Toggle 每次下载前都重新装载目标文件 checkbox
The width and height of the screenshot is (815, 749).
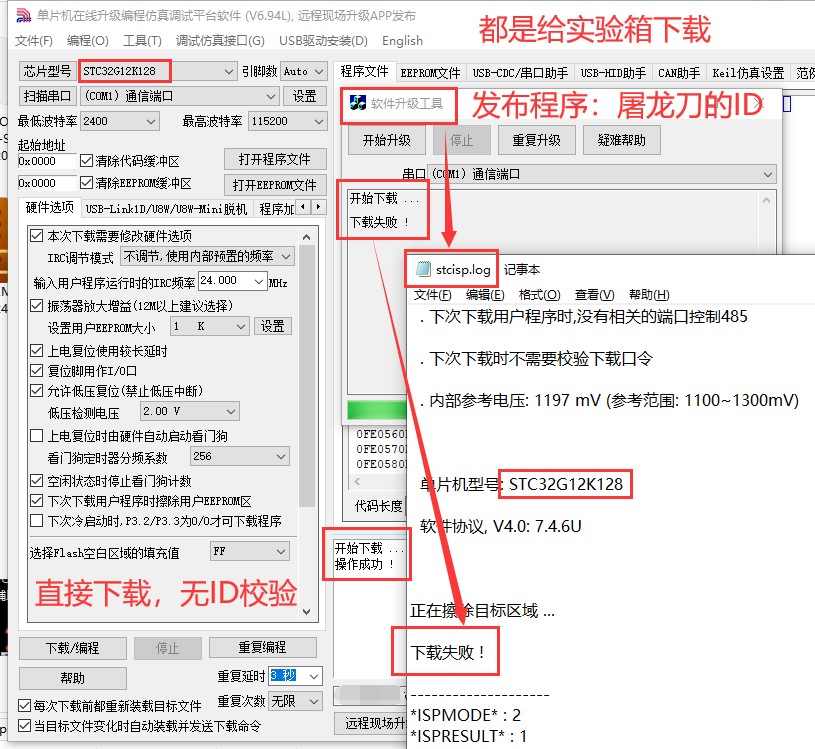(24, 705)
